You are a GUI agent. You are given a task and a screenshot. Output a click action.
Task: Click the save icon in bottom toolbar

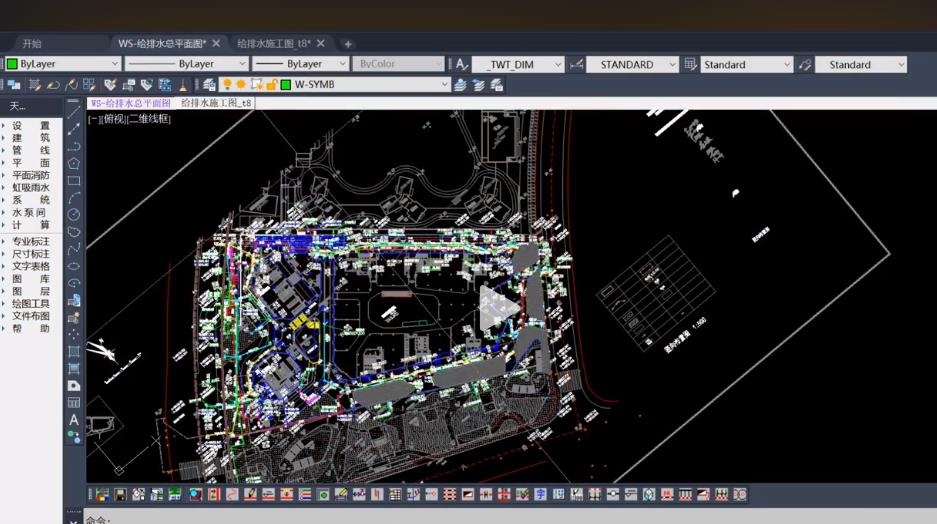pyautogui.click(x=120, y=495)
